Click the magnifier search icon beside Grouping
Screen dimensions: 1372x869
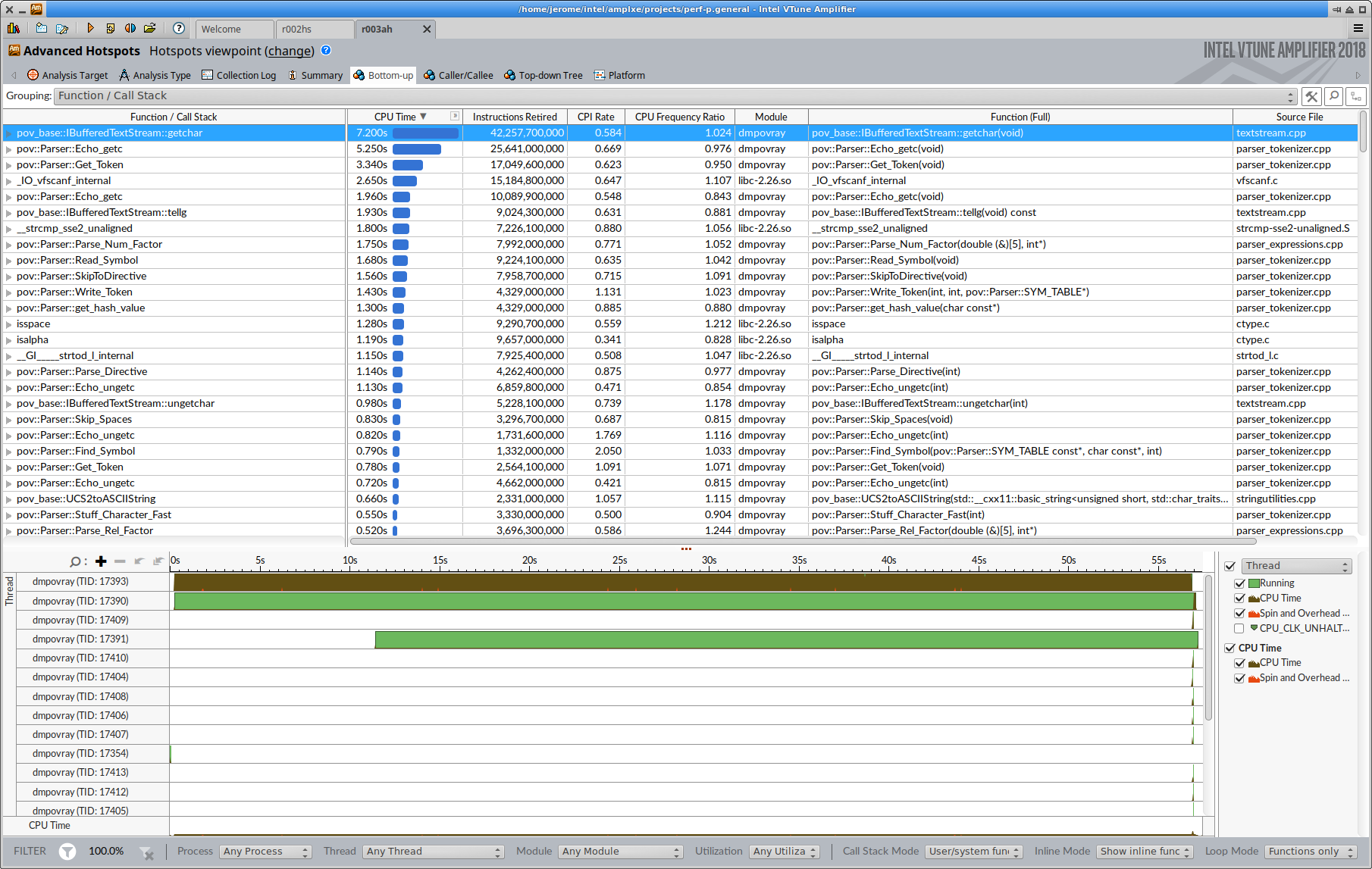1334,96
